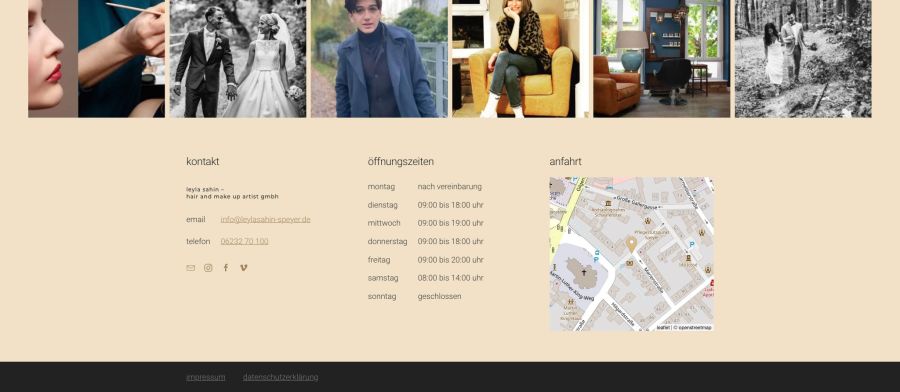Screen dimensions: 900x392
Task: Click the 'email' label
Action: coord(195,219)
